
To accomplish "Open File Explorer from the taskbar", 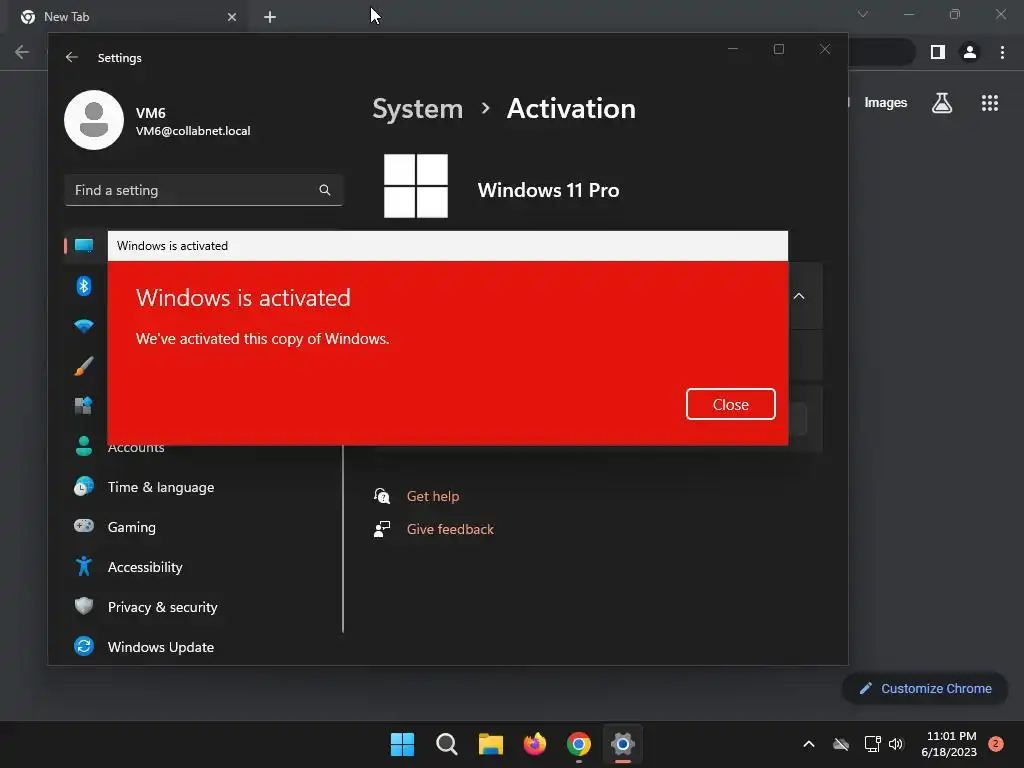I will (x=490, y=744).
